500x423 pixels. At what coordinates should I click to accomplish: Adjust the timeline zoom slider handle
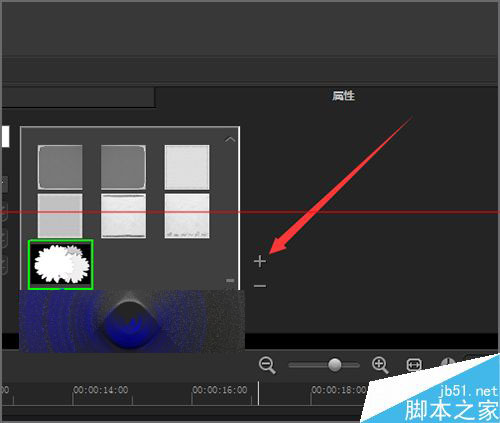(335, 365)
